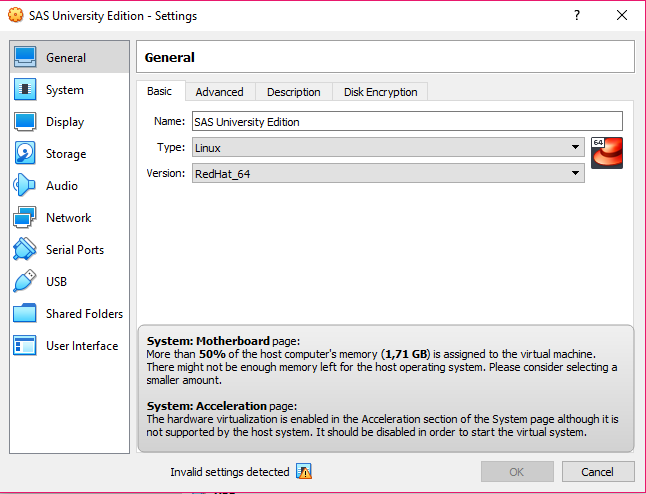Click the General page heading
Viewport: 646px width, 494px height.
169,57
